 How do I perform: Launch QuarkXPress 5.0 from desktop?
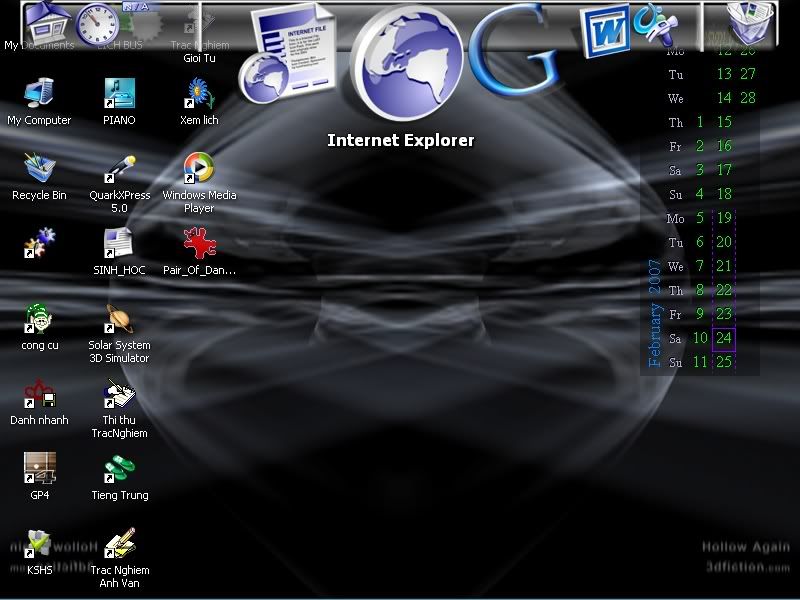119,168
